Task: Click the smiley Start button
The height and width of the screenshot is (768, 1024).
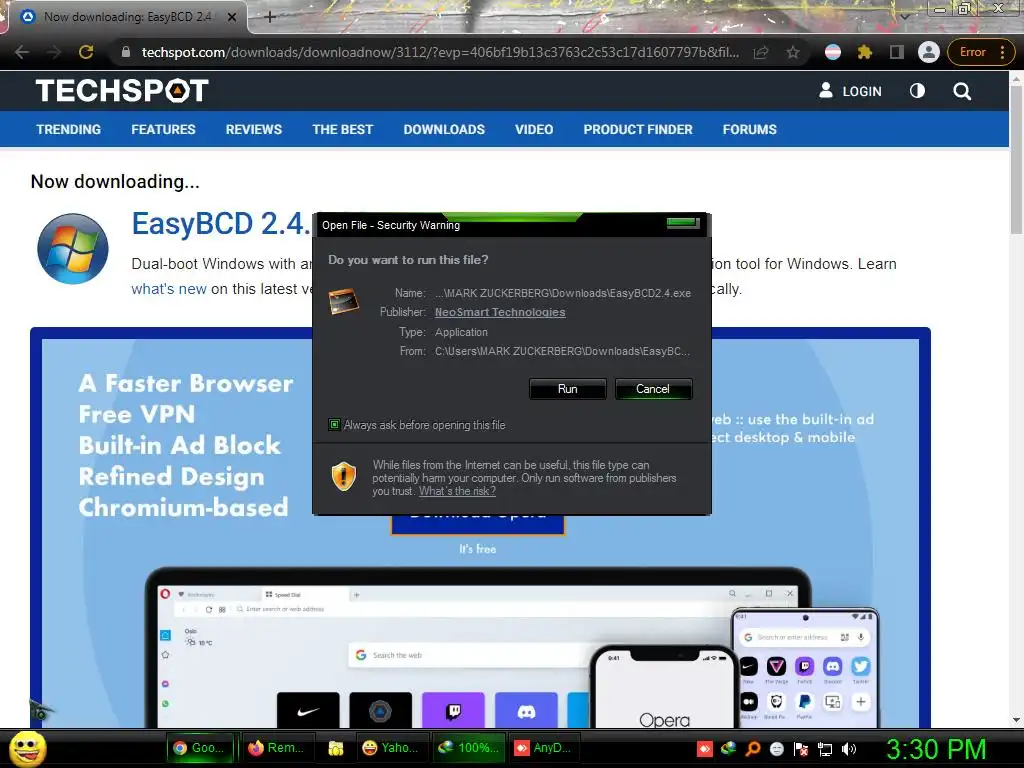Action: click(x=28, y=748)
